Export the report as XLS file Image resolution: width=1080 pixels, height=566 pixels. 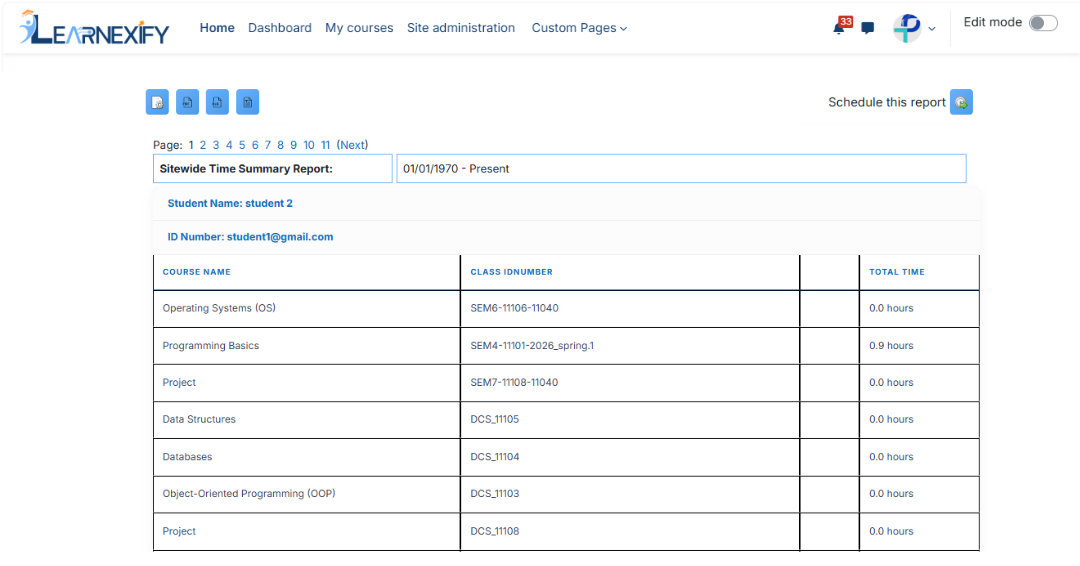coord(217,102)
